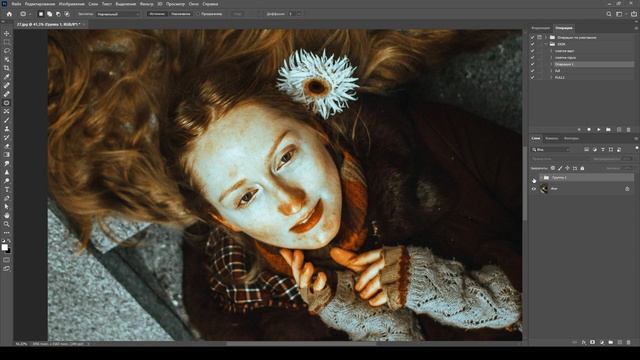Toggle the checkmark for 'FULL1' action
The image size is (640, 360).
532,77
